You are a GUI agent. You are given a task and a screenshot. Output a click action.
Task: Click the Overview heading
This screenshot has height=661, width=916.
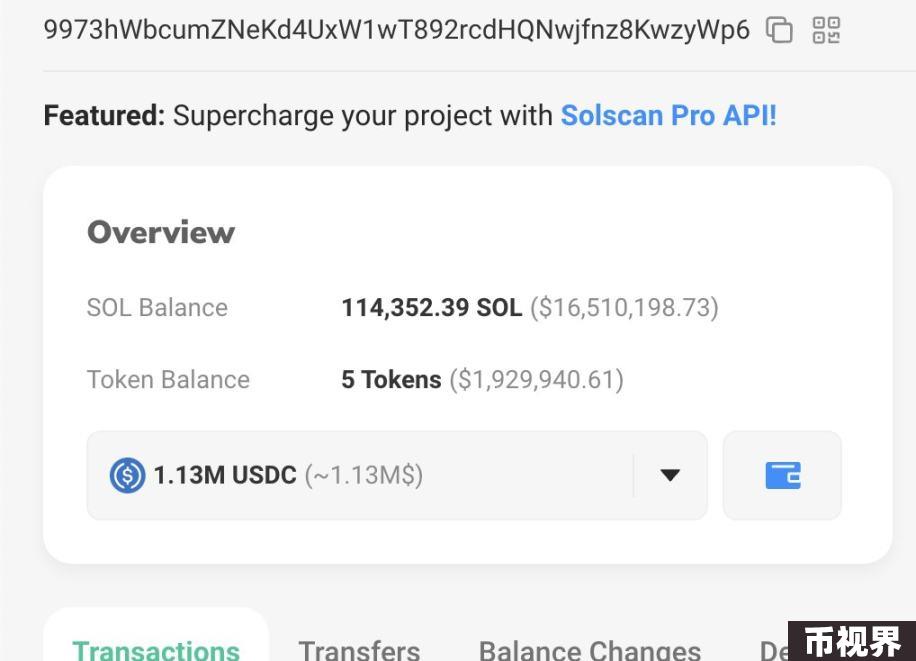click(x=161, y=232)
